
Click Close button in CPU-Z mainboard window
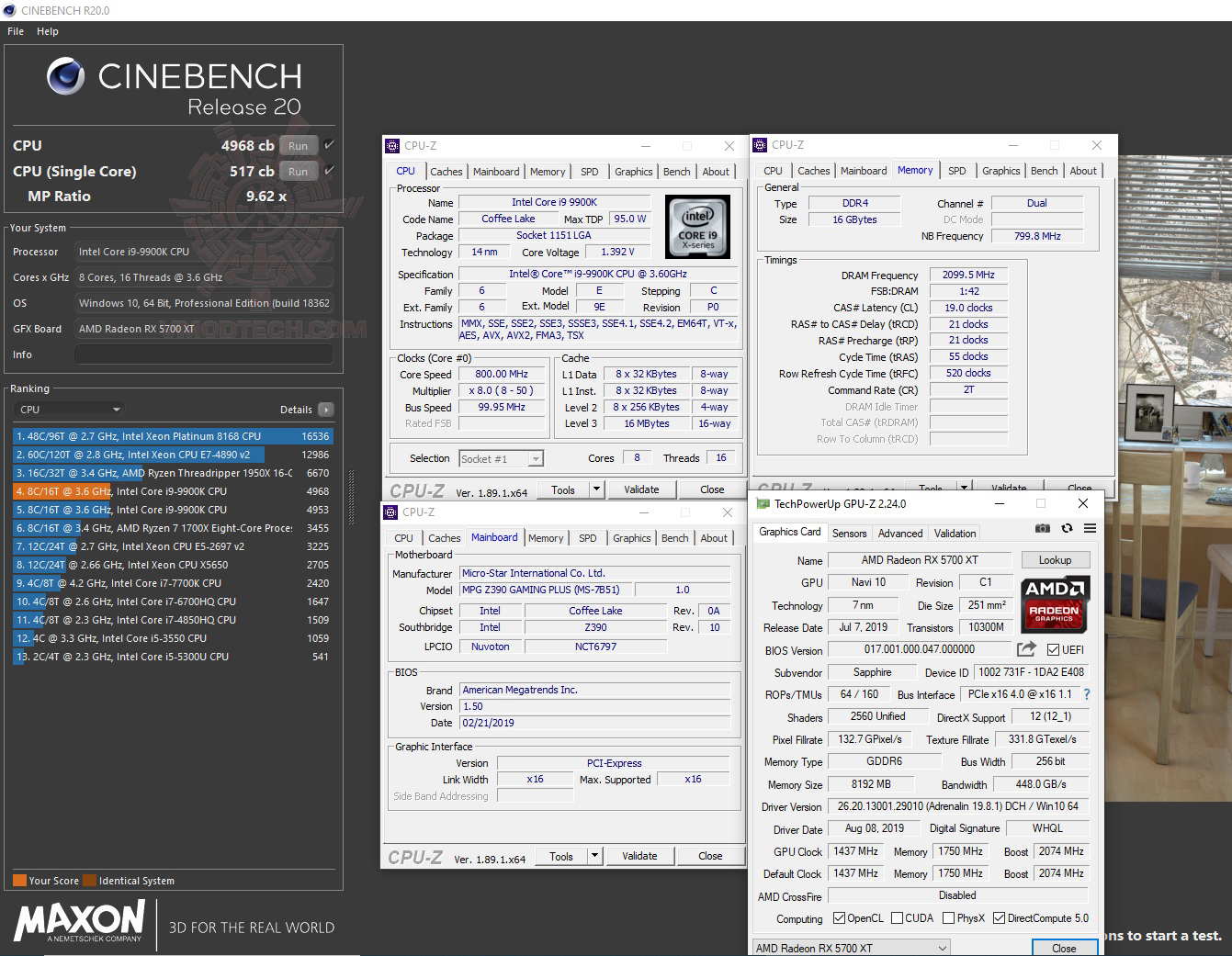(x=710, y=856)
